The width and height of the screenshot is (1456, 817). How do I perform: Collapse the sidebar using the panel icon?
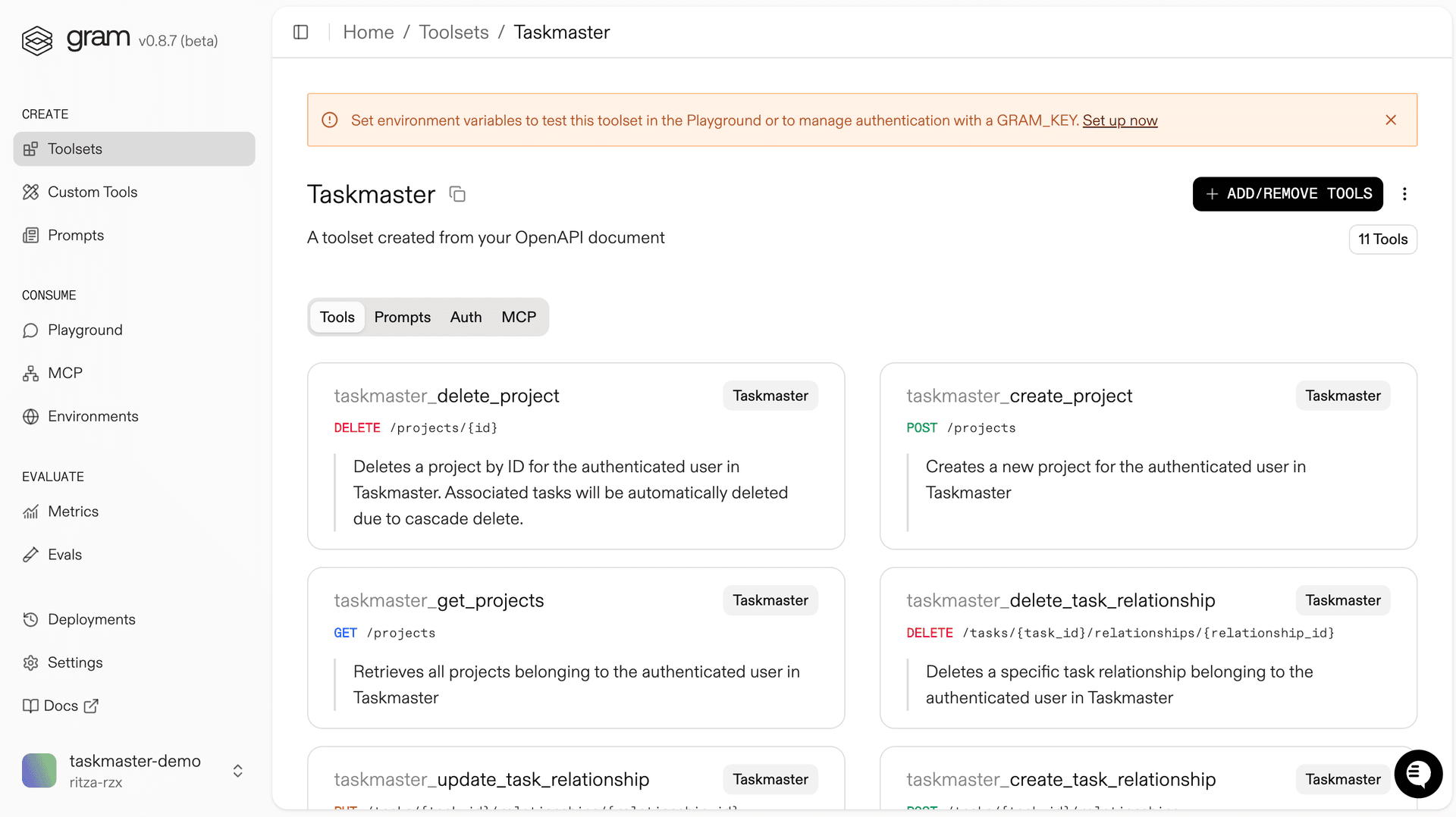tap(300, 32)
